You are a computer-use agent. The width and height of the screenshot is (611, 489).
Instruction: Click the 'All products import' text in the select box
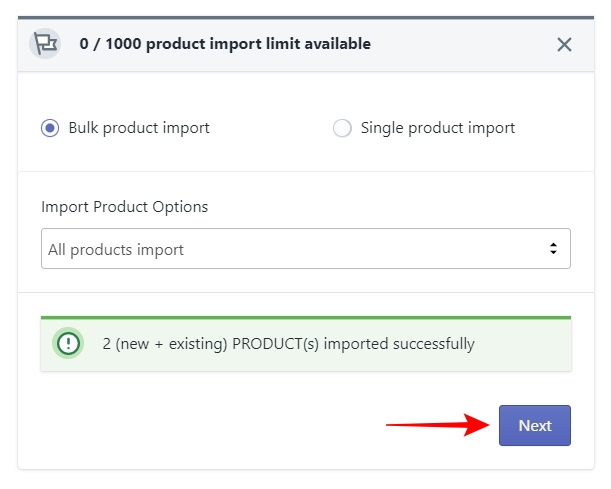tap(116, 249)
